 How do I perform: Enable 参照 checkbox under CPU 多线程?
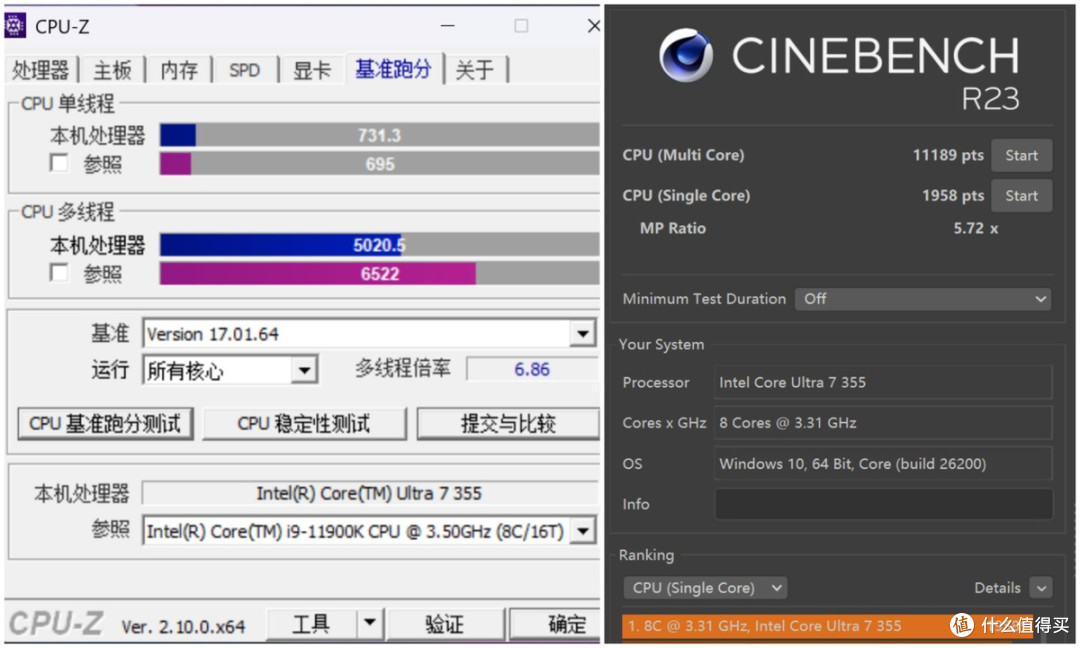pos(59,273)
